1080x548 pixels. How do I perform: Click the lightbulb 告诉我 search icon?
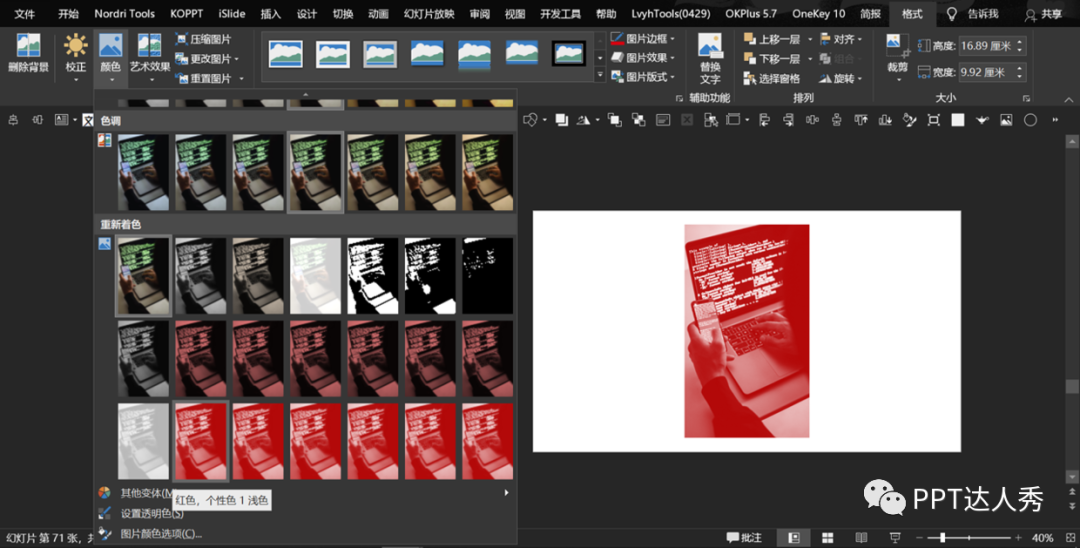coord(952,14)
